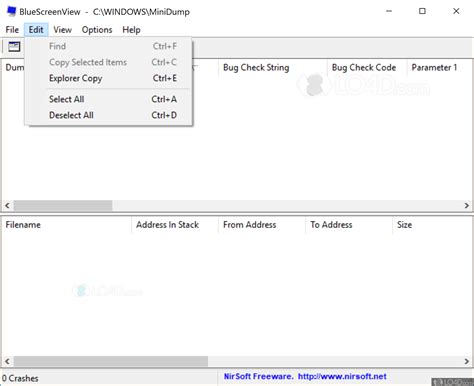Click upper pane scroll right arrow
Viewport: 474px width, 386px height.
[467, 206]
